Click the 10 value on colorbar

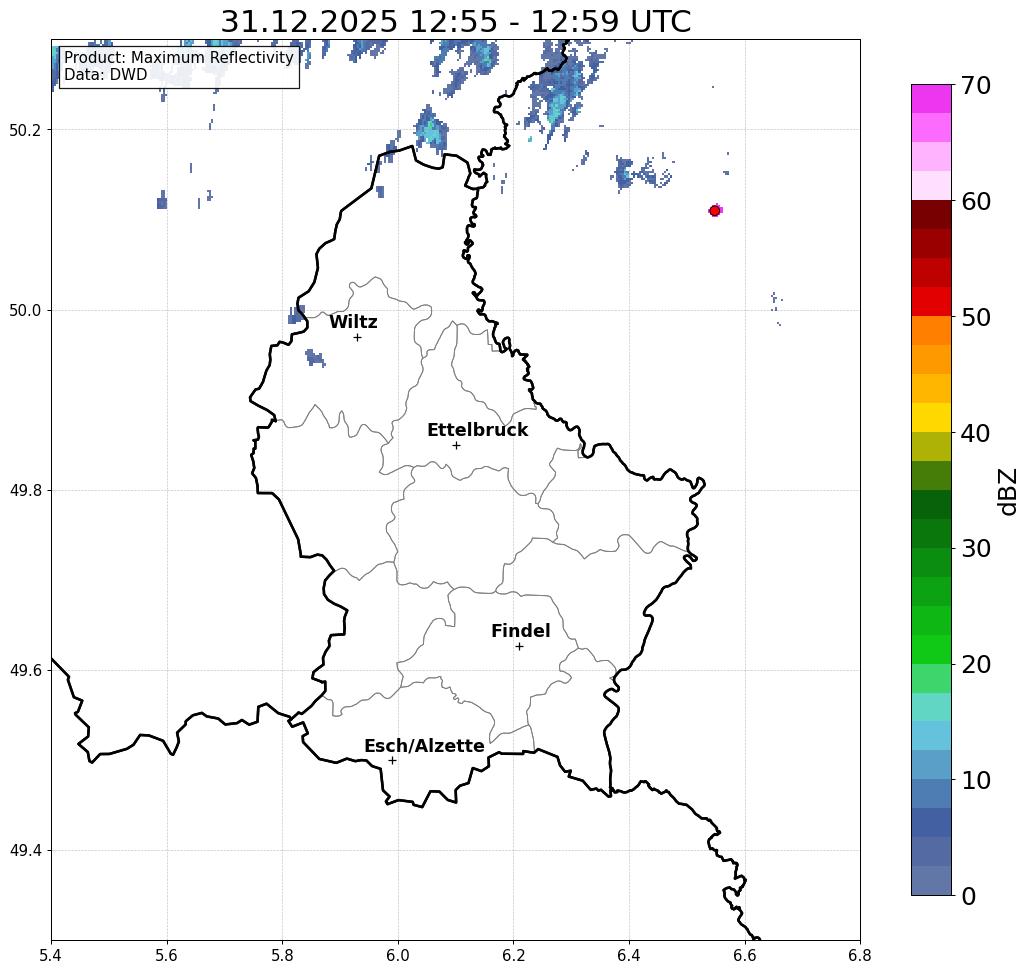pyautogui.click(x=976, y=780)
